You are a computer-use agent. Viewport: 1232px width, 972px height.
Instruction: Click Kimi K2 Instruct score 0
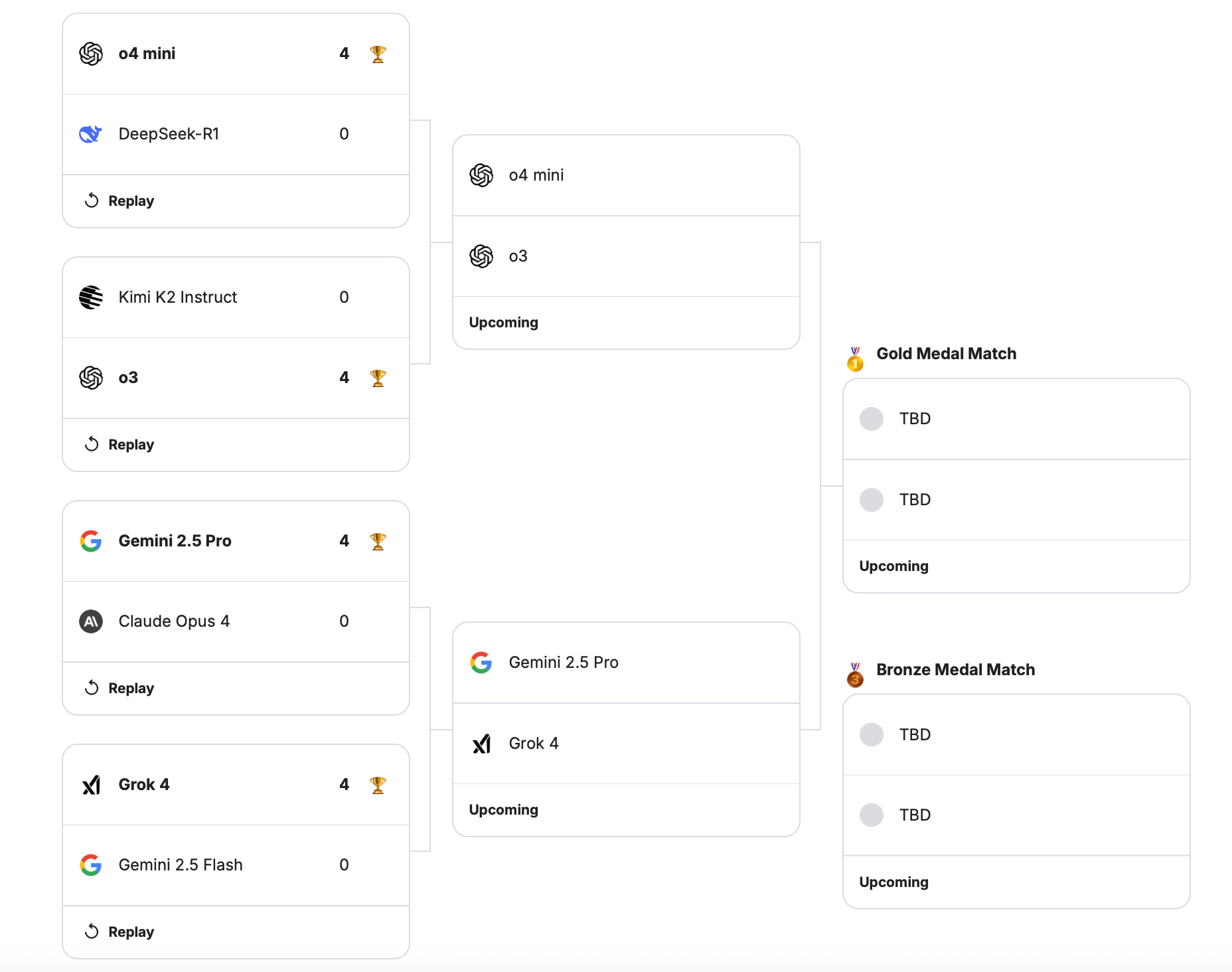(x=344, y=297)
